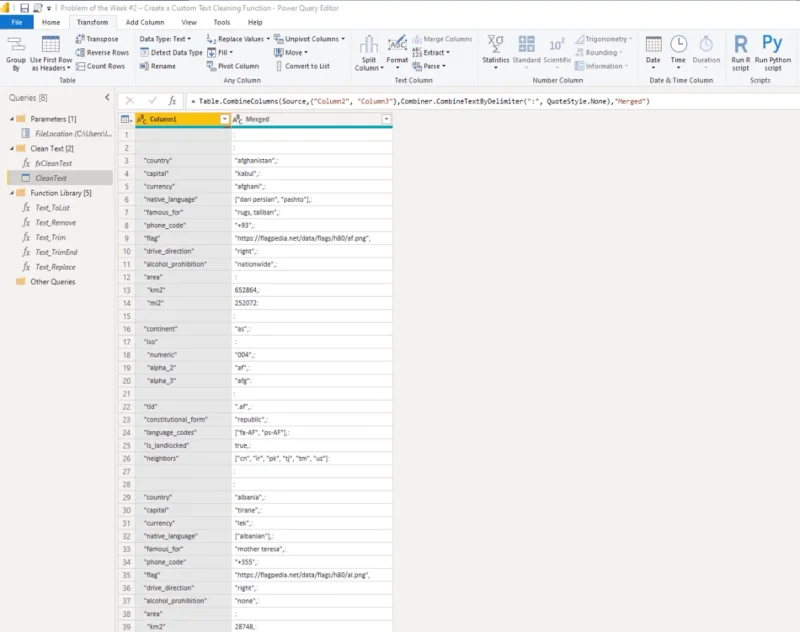Click the formula bar cancel X icon
Screen dimensions: 800x632
coord(130,101)
